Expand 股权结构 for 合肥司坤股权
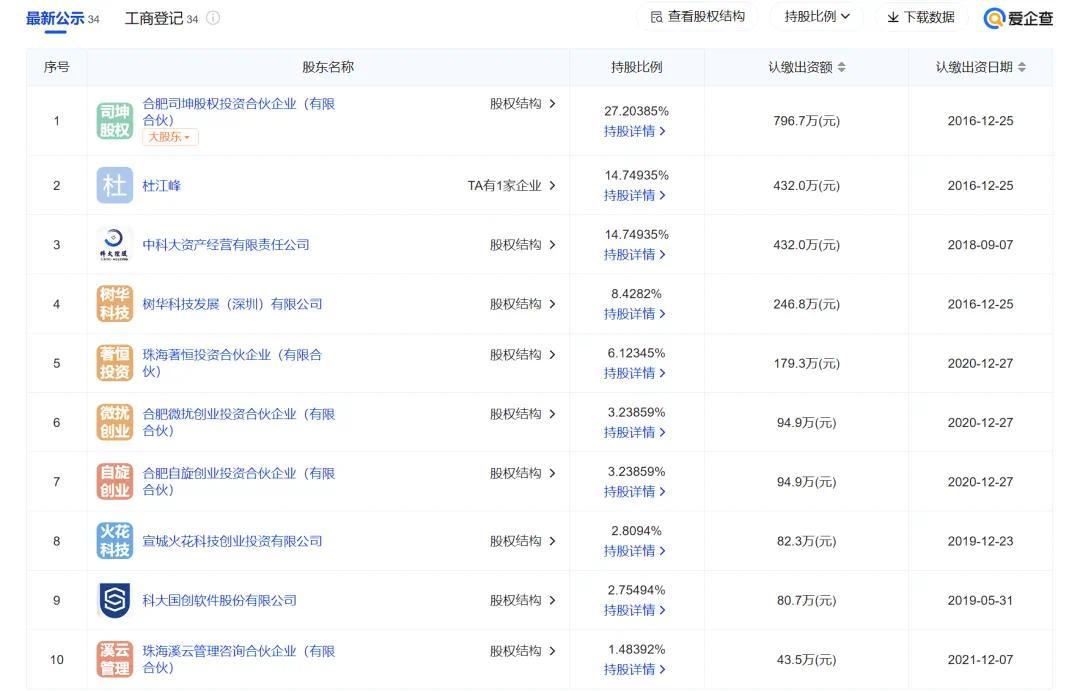The image size is (1080, 691). click(523, 104)
